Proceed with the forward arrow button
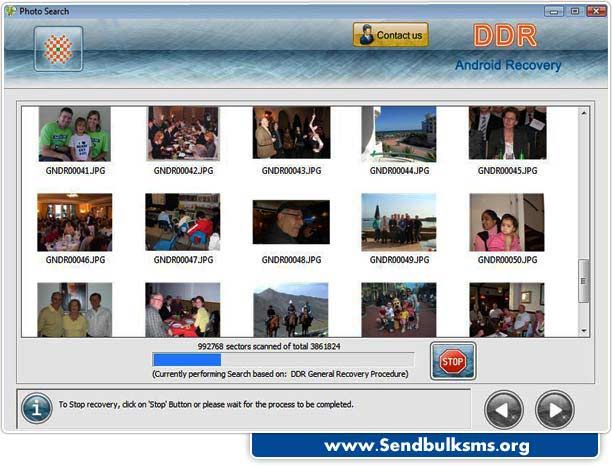Image resolution: width=612 pixels, height=466 pixels. [555, 410]
